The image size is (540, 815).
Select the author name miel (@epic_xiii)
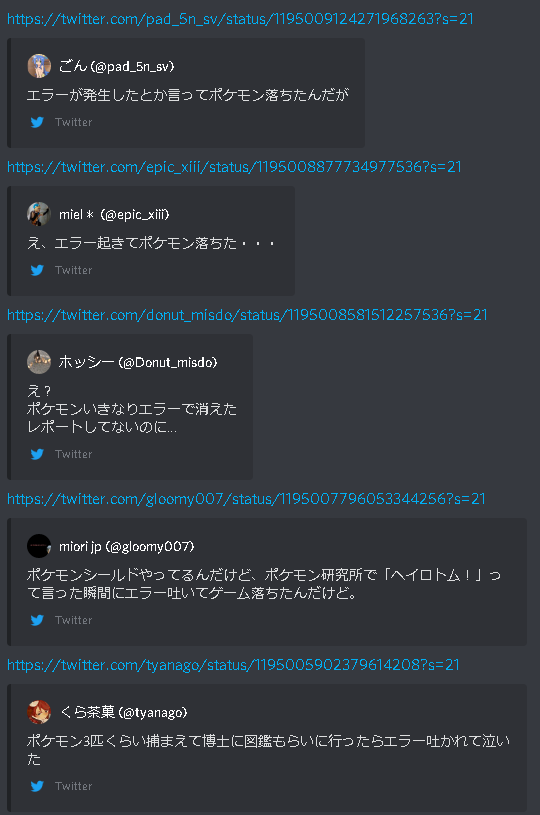(x=114, y=215)
